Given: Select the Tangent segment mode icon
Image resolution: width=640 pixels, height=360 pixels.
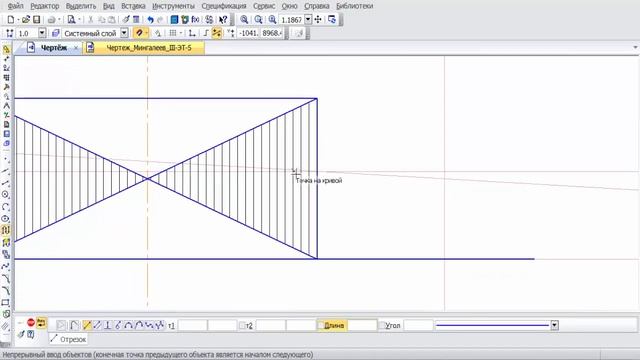Looking at the screenshot, I should [118, 325].
